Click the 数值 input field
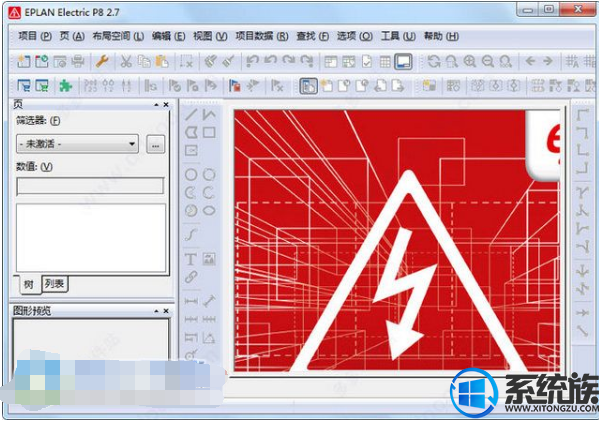The image size is (599, 421). click(x=90, y=186)
